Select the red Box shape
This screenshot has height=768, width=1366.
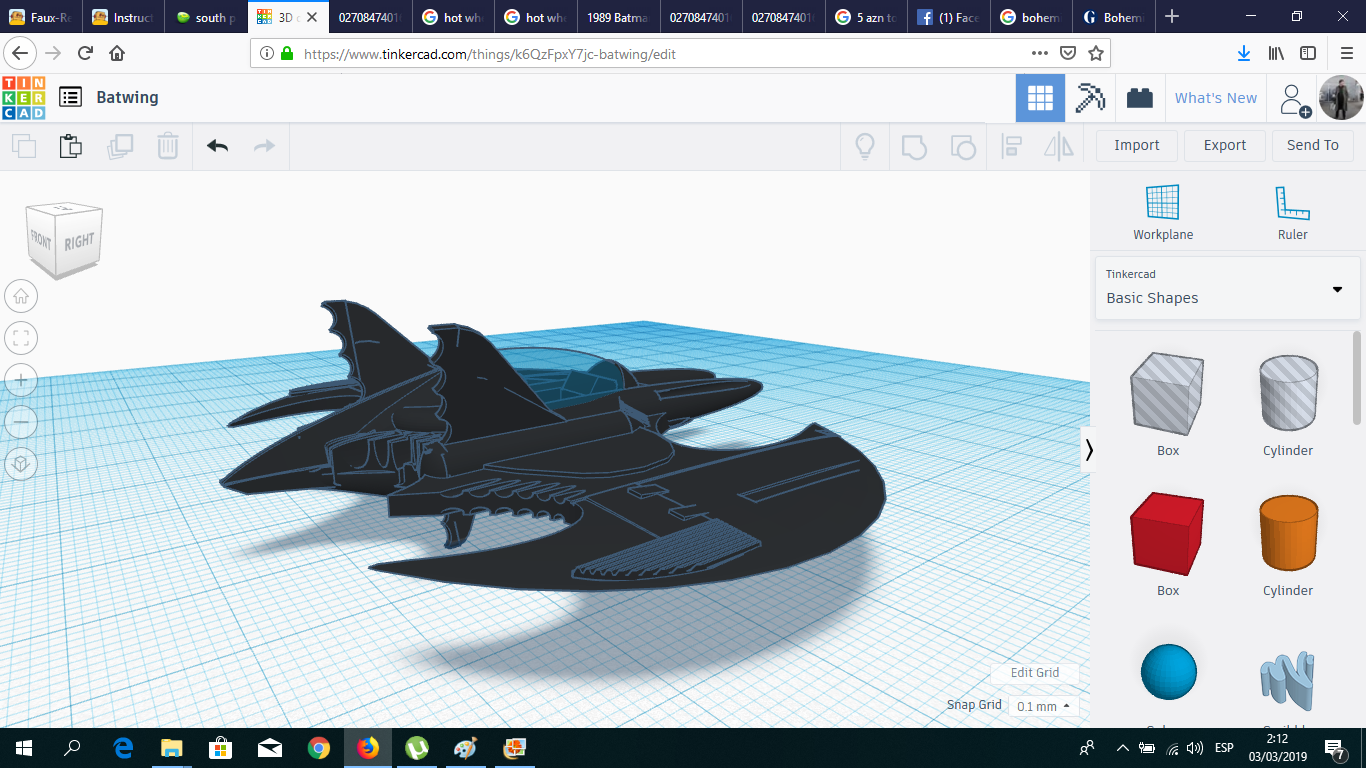click(1168, 535)
